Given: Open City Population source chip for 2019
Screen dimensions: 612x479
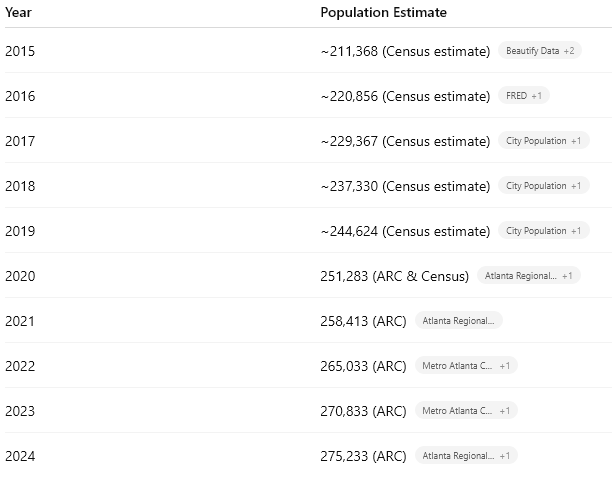Looking at the screenshot, I should click(x=544, y=231).
